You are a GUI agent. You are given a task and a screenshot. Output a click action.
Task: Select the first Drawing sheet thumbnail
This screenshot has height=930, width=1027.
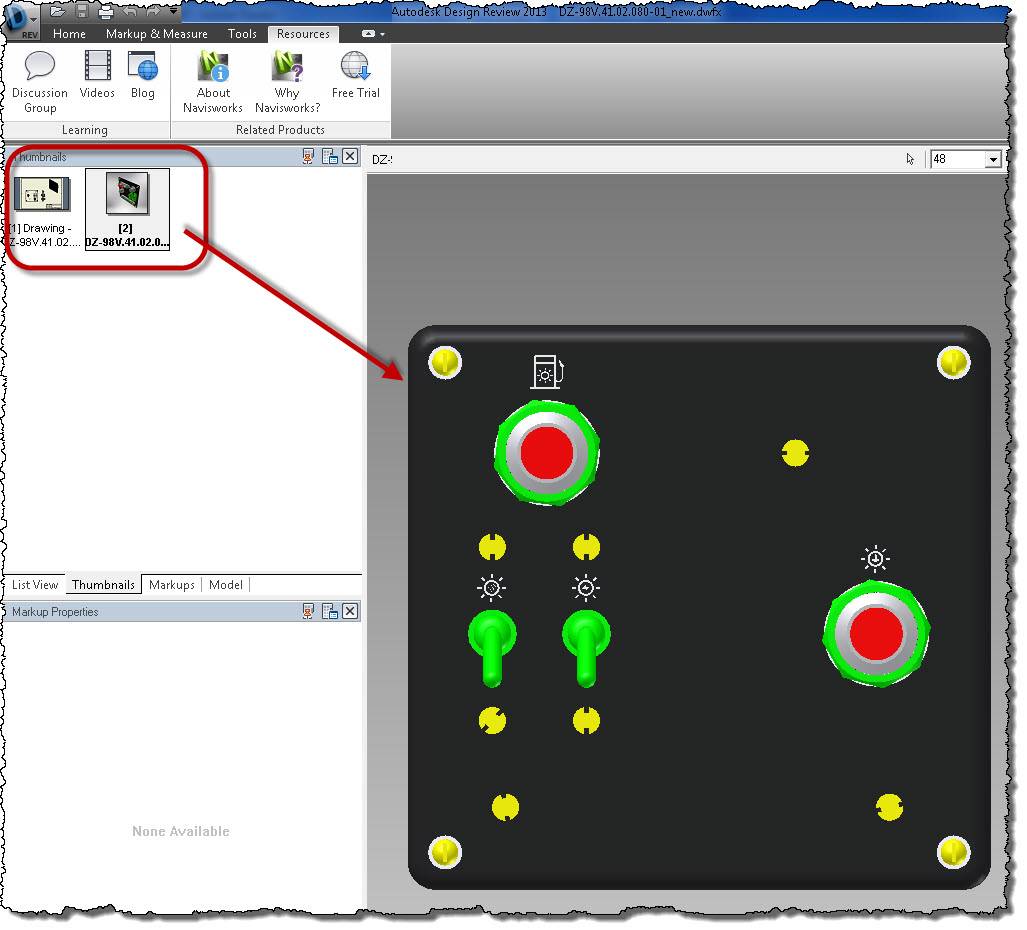click(x=41, y=193)
